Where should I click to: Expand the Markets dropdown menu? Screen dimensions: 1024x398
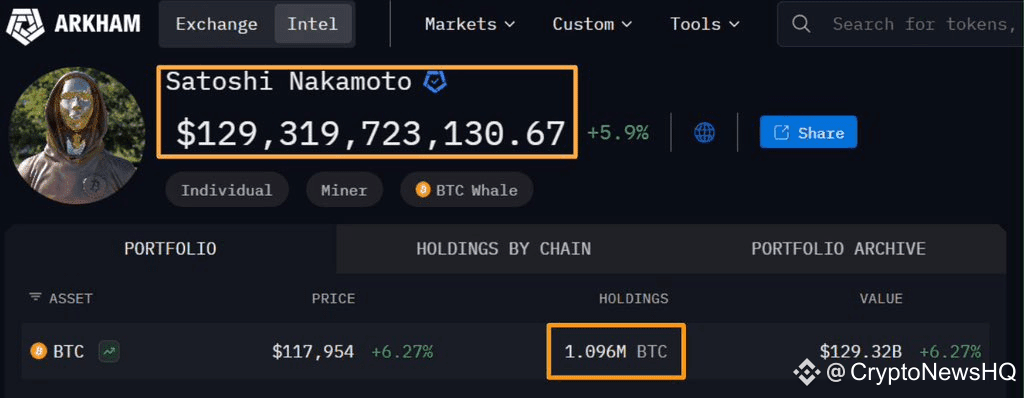point(470,24)
